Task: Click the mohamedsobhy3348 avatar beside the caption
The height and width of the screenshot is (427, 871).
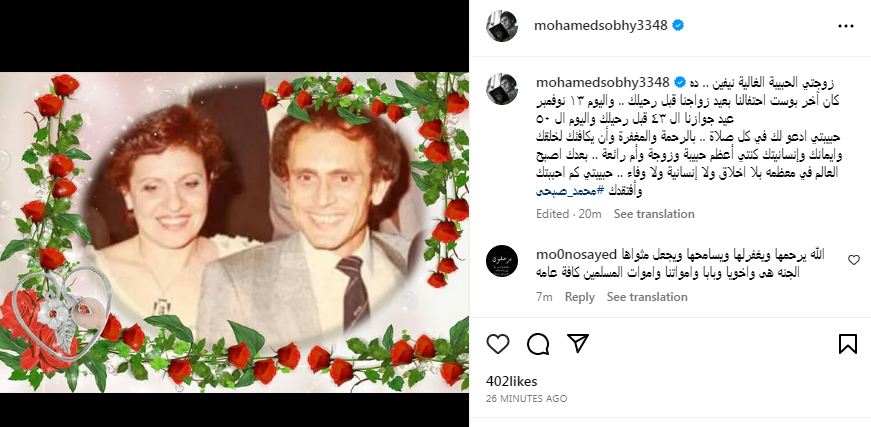Action: [x=502, y=89]
